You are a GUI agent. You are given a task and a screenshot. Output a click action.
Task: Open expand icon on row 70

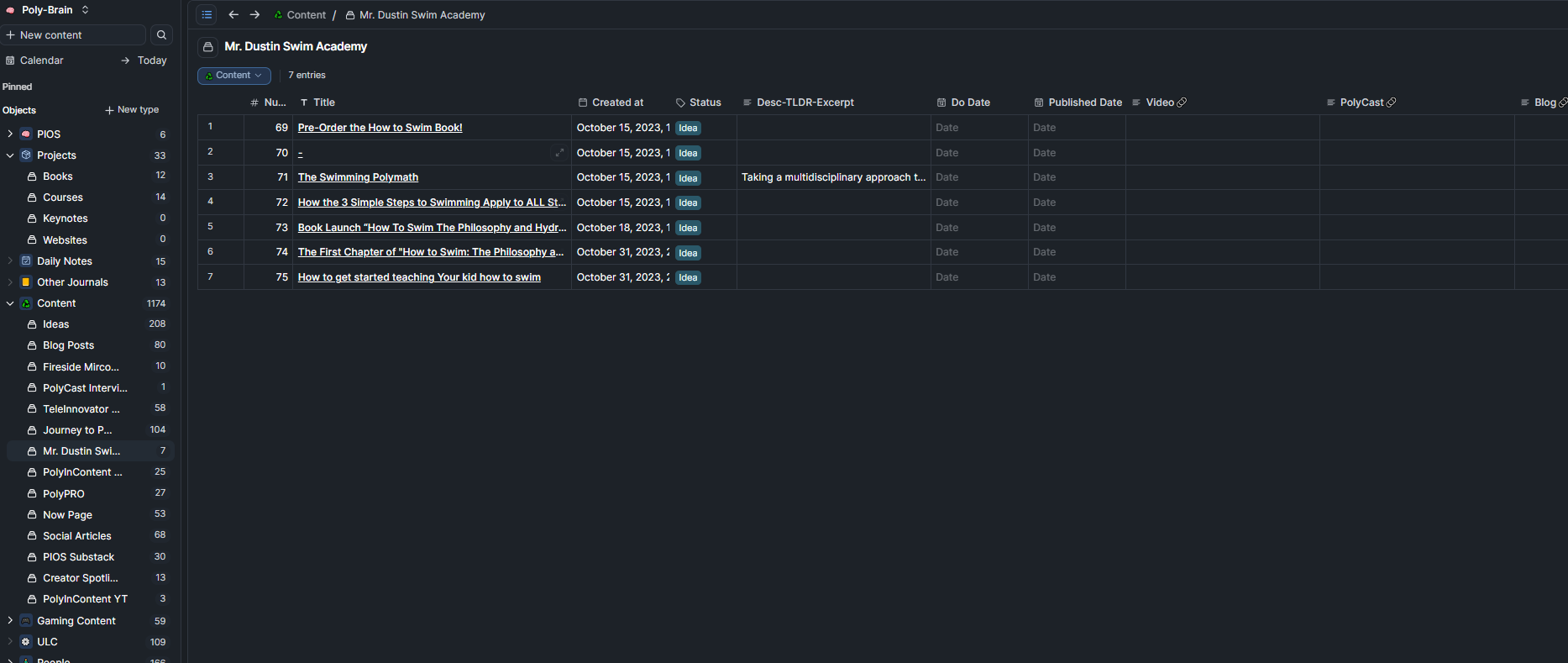tap(559, 153)
